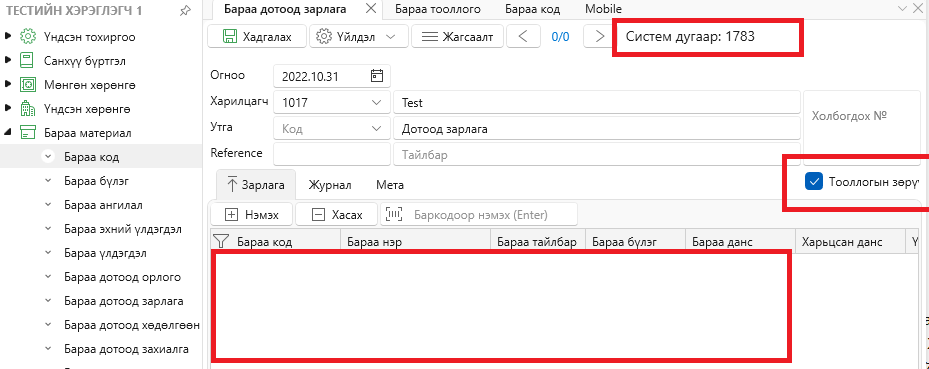Go to next record arrow

pyautogui.click(x=600, y=36)
